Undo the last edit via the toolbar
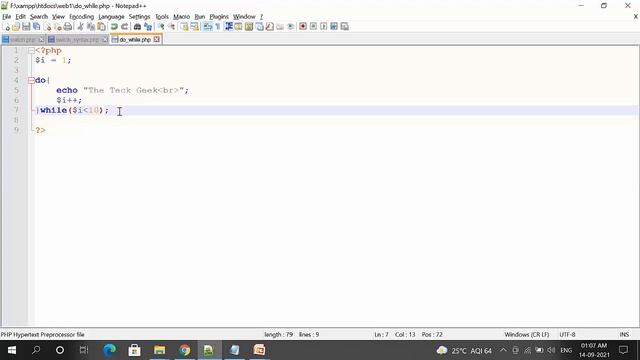This screenshot has height=360, width=640. (114, 27)
